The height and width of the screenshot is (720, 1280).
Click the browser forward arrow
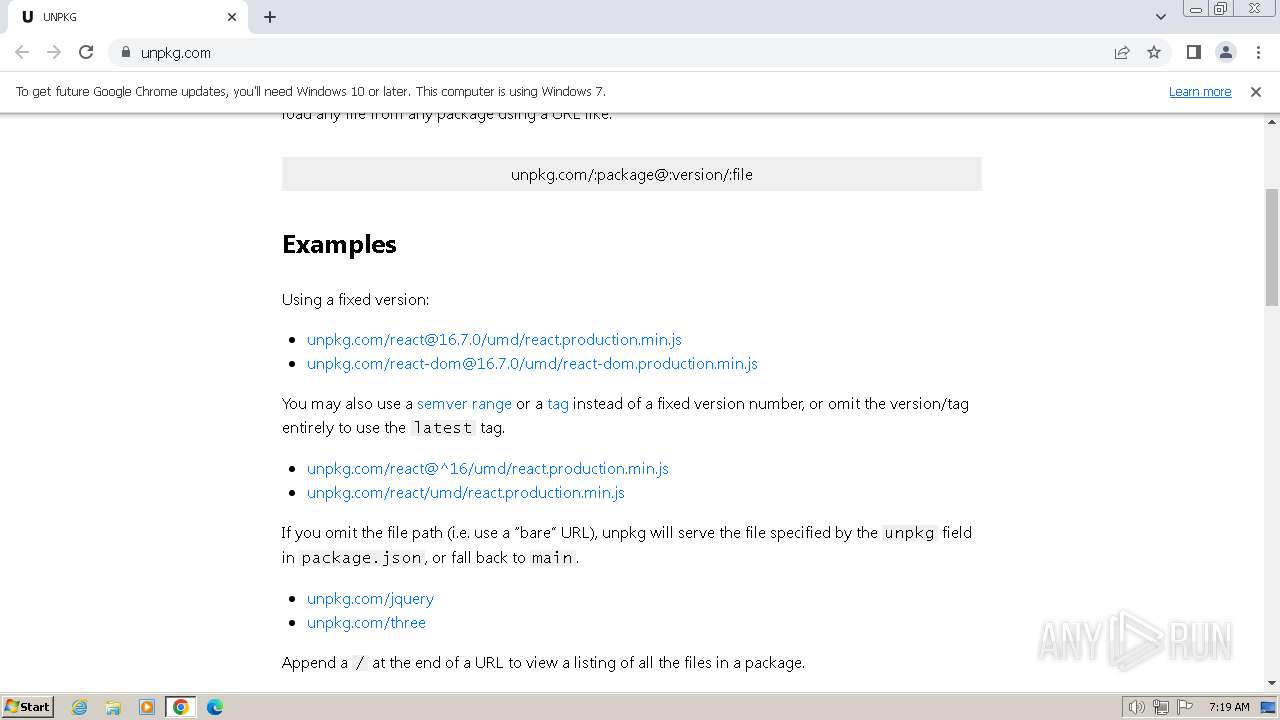tap(54, 52)
